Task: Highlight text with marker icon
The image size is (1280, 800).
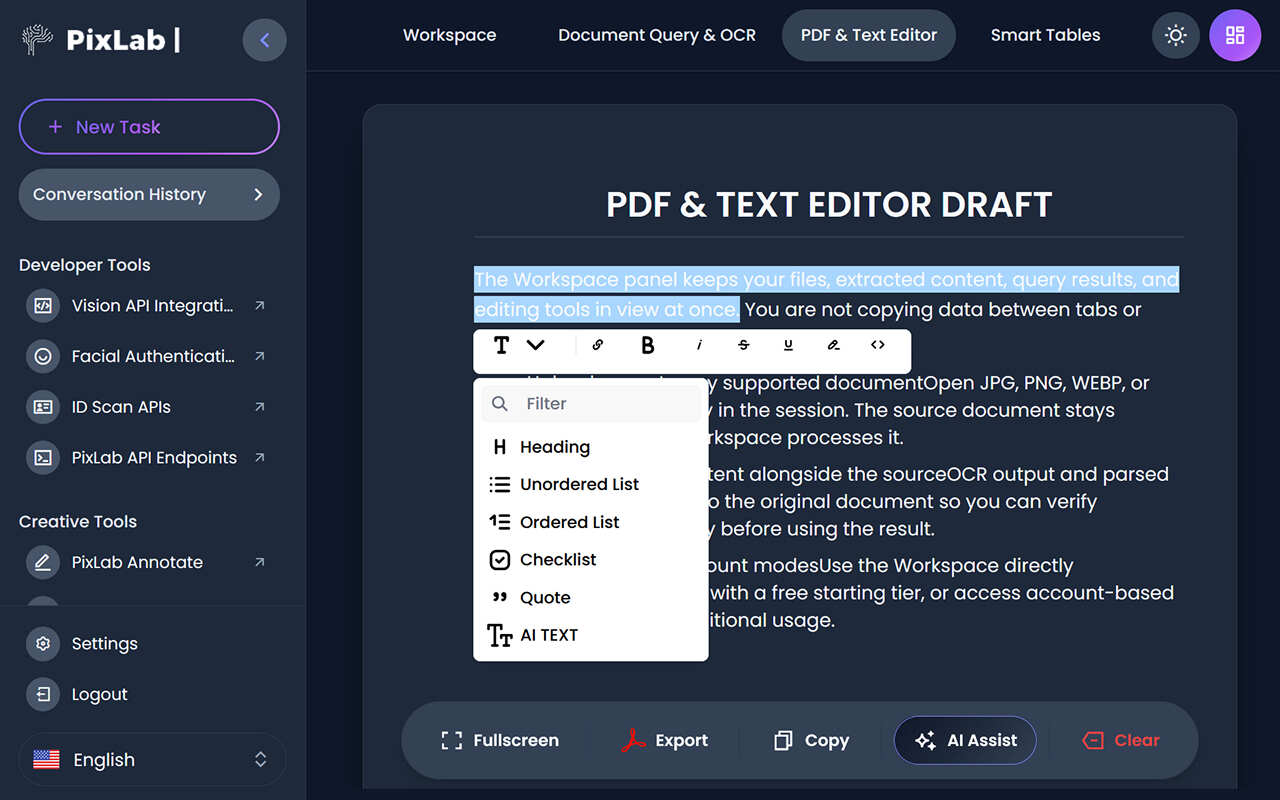Action: [833, 345]
